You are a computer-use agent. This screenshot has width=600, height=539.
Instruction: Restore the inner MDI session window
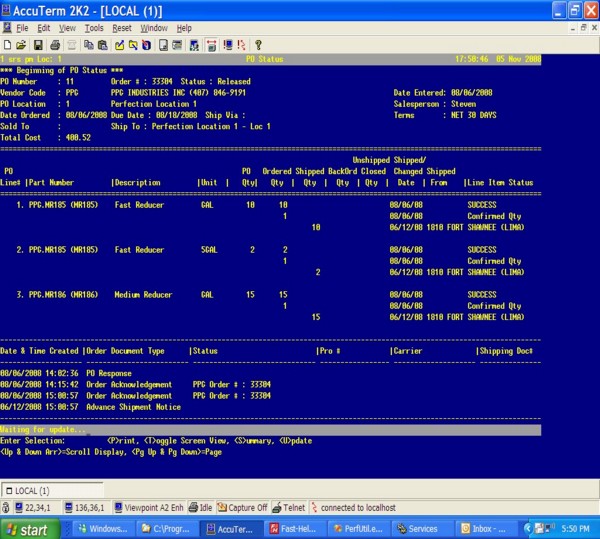click(584, 28)
